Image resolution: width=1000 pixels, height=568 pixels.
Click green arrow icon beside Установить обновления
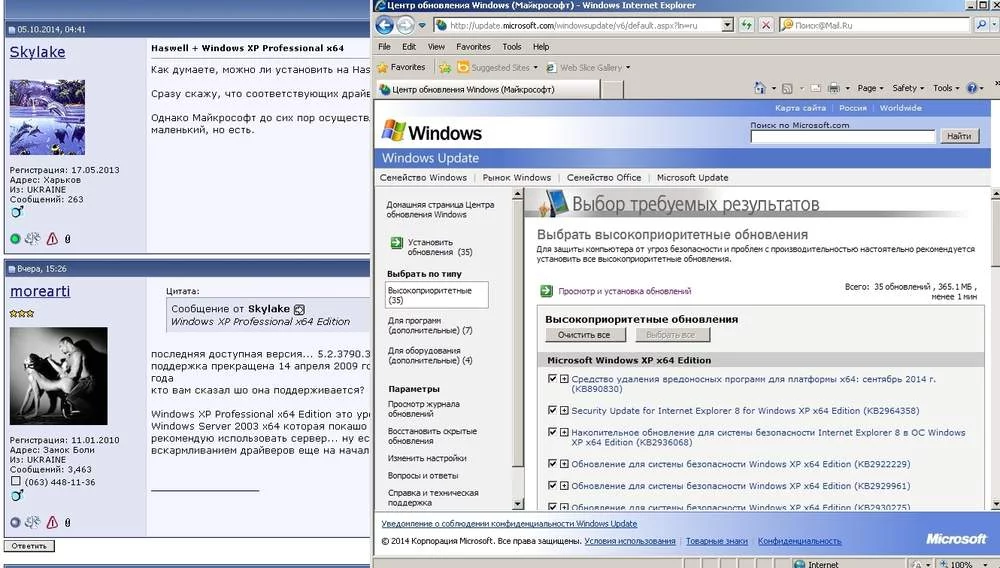[396, 243]
